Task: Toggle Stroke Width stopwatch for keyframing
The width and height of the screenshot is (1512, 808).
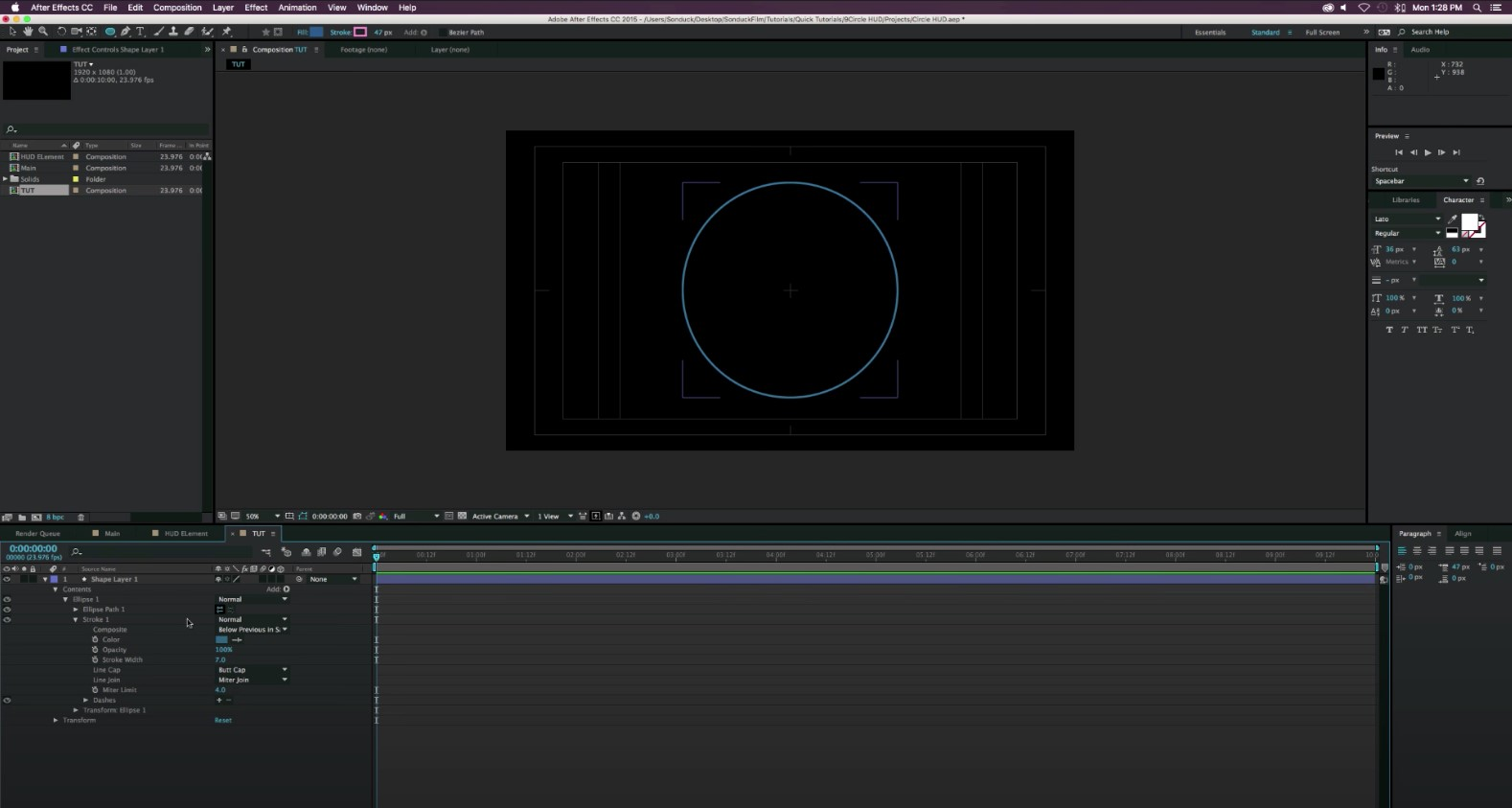Action: (95, 659)
